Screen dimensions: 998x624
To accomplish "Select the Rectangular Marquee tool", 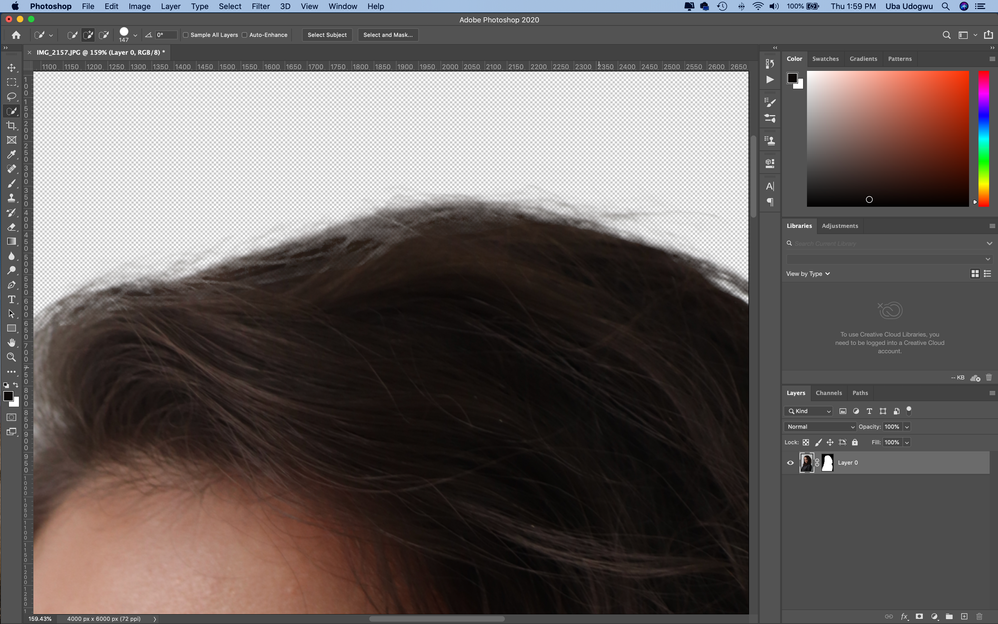I will click(x=11, y=82).
